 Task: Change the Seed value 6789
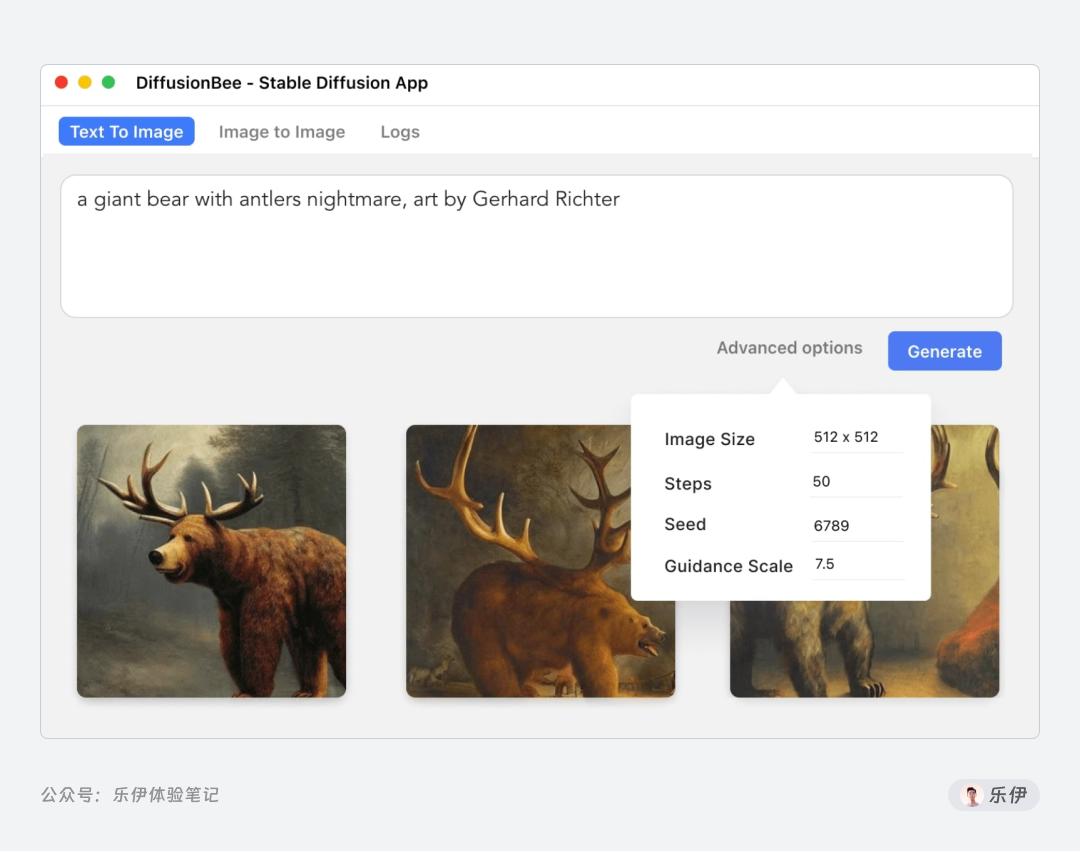point(855,525)
